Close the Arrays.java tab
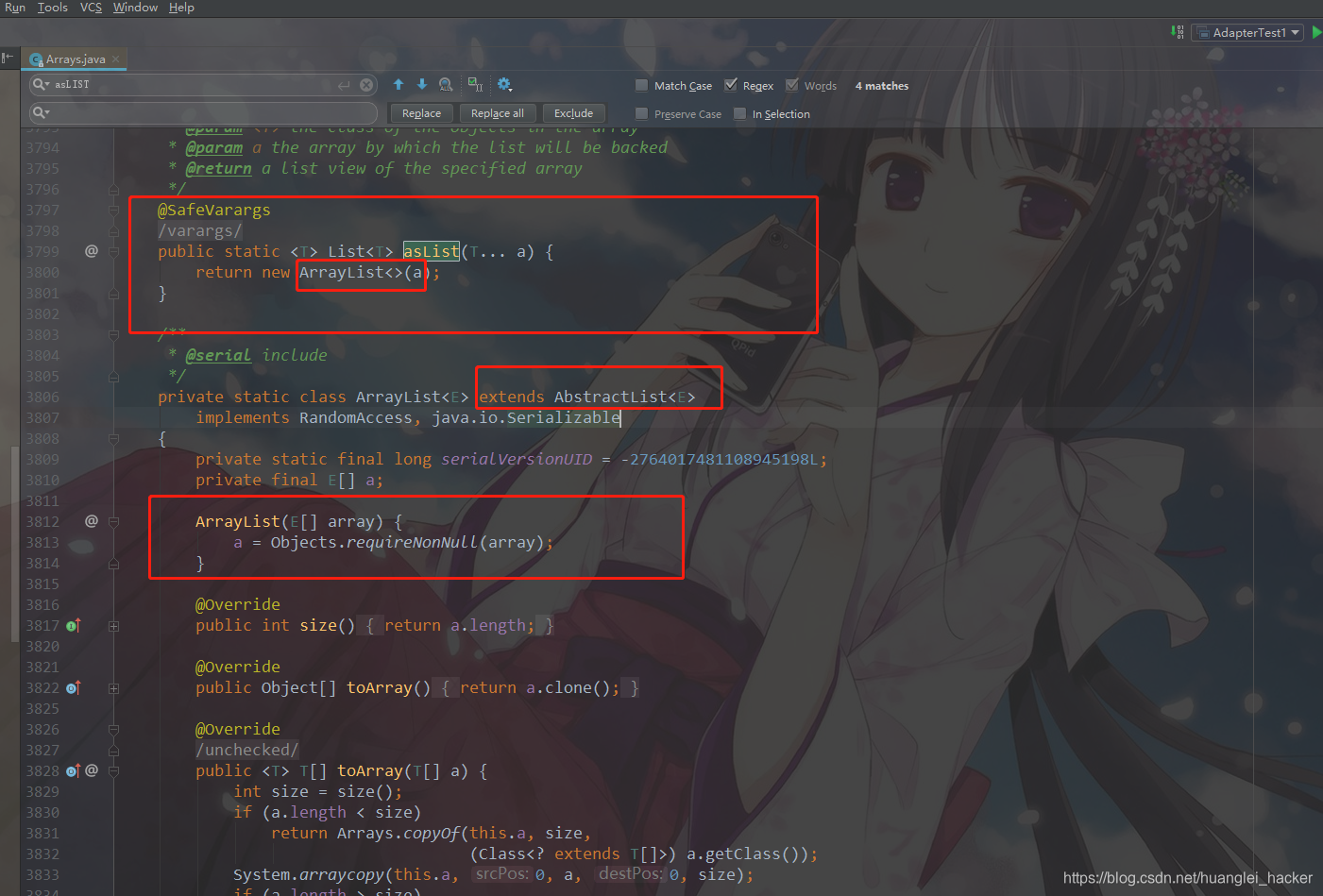 point(116,59)
